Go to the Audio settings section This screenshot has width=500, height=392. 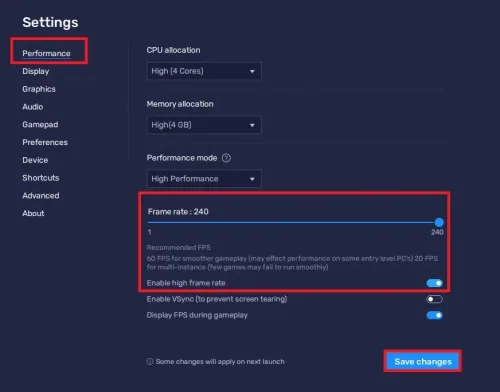(33, 107)
